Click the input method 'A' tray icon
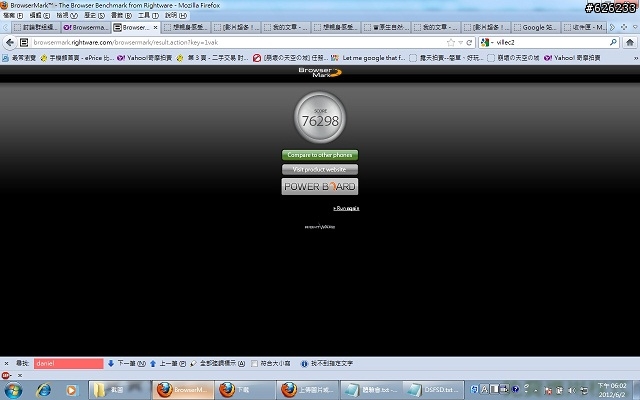 click(484, 389)
